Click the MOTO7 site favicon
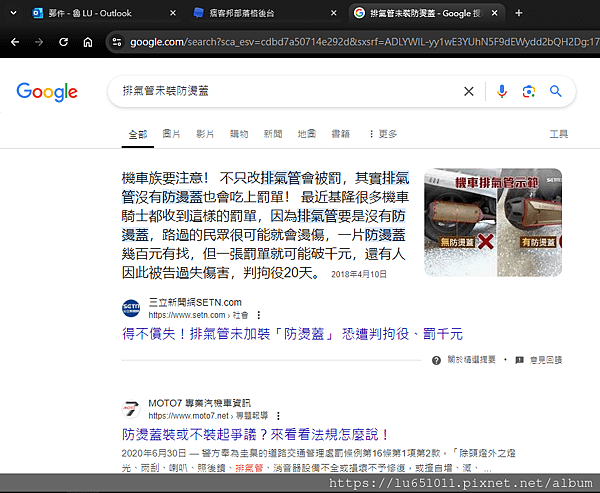Image resolution: width=600 pixels, height=493 pixels. pyautogui.click(x=131, y=409)
